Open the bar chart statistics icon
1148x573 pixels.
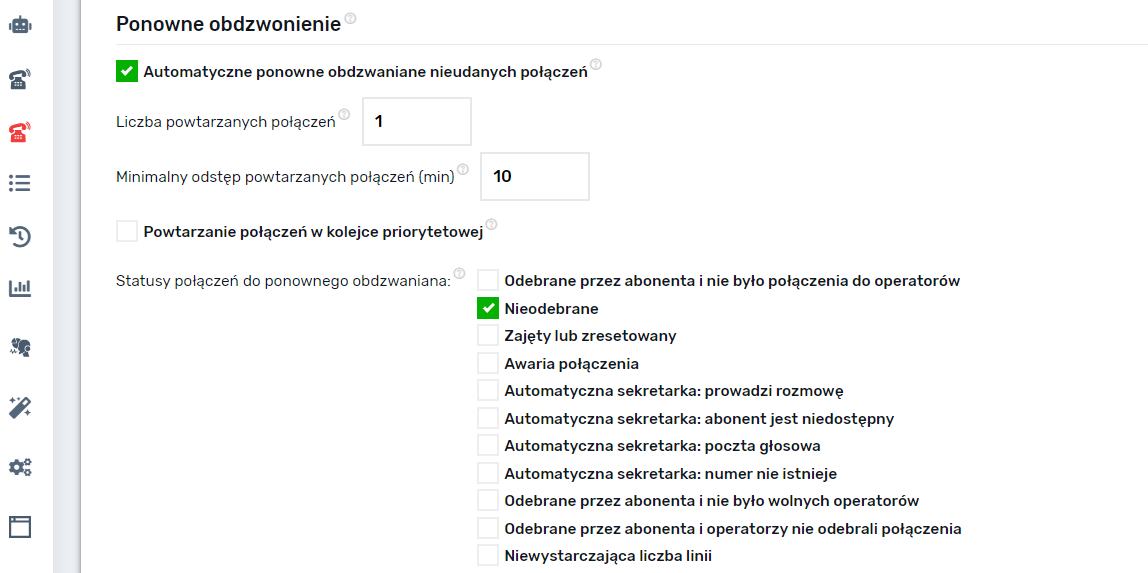(x=20, y=289)
